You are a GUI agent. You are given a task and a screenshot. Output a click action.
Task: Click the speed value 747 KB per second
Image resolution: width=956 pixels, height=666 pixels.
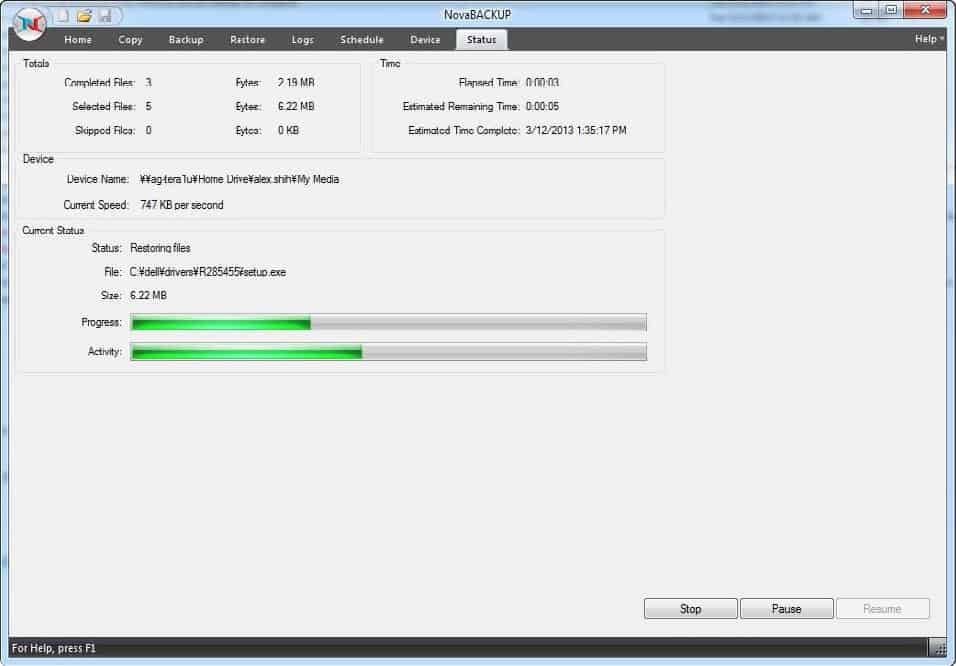182,206
